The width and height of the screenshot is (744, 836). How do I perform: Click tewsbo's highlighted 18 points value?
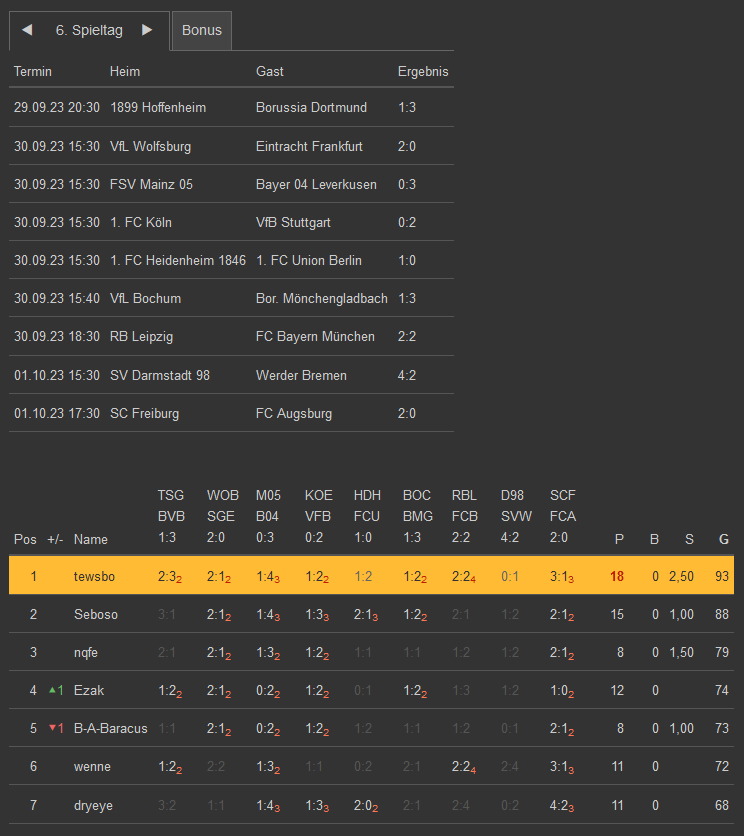click(x=618, y=576)
